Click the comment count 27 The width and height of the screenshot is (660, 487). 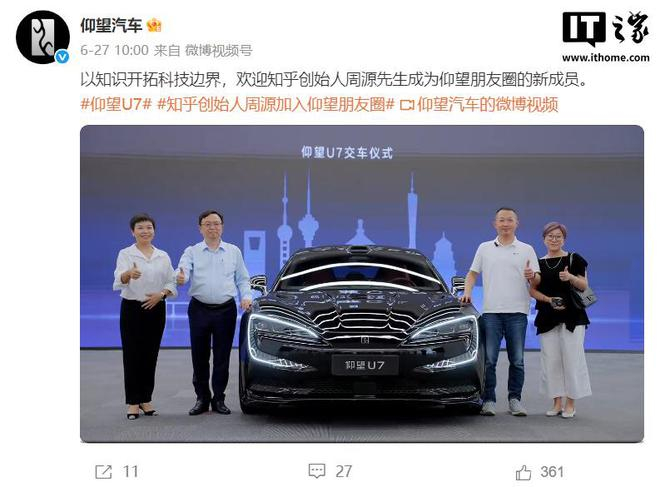[x=343, y=471]
